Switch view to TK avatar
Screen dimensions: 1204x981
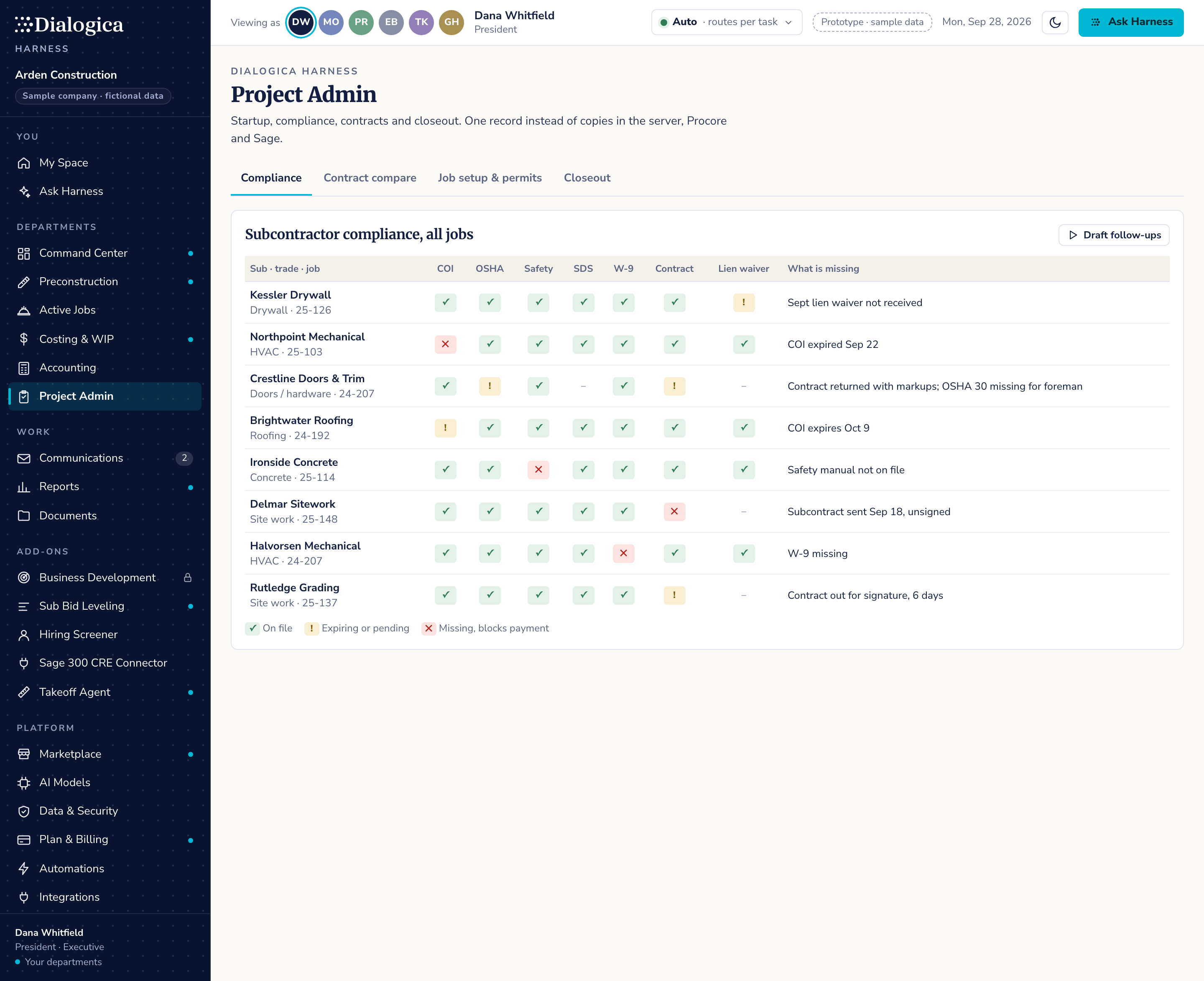421,22
